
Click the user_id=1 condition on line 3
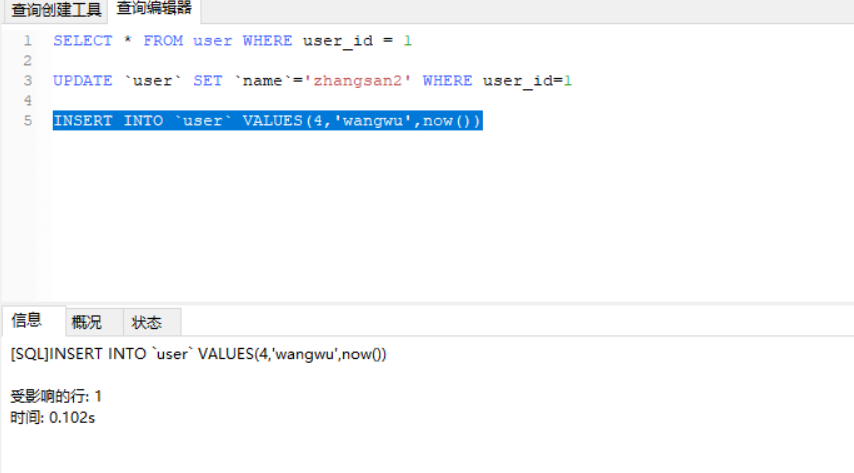tap(527, 81)
